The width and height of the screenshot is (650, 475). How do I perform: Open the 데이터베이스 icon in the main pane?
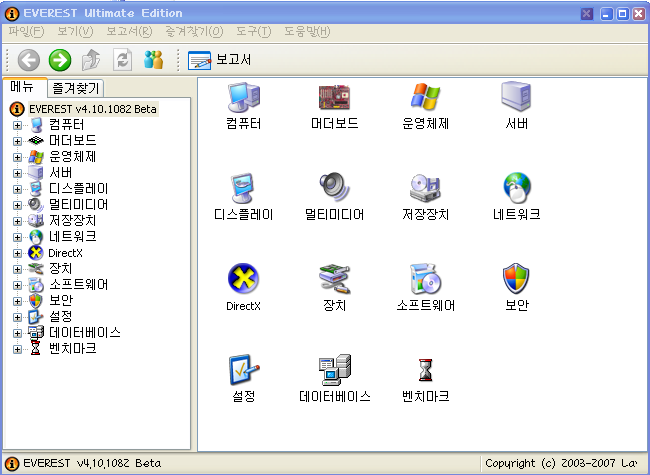[x=335, y=370]
